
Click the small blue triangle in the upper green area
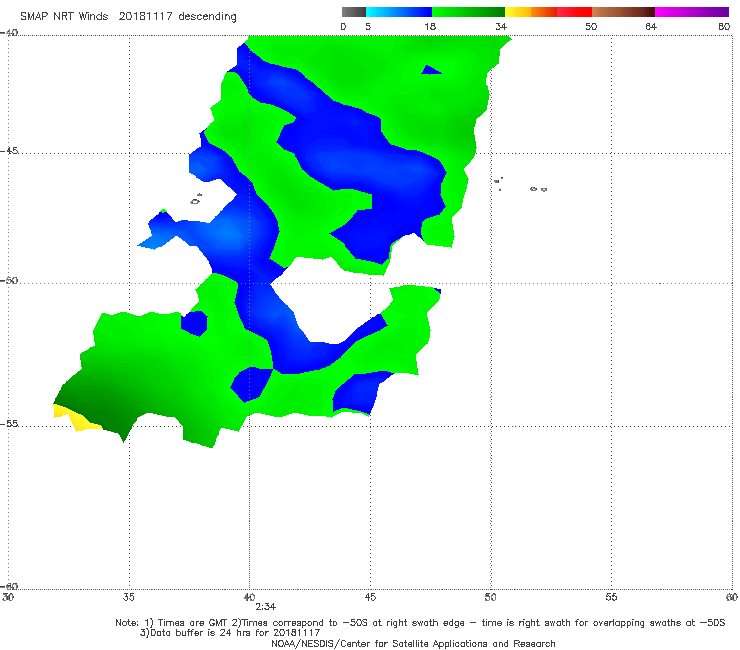[x=431, y=70]
